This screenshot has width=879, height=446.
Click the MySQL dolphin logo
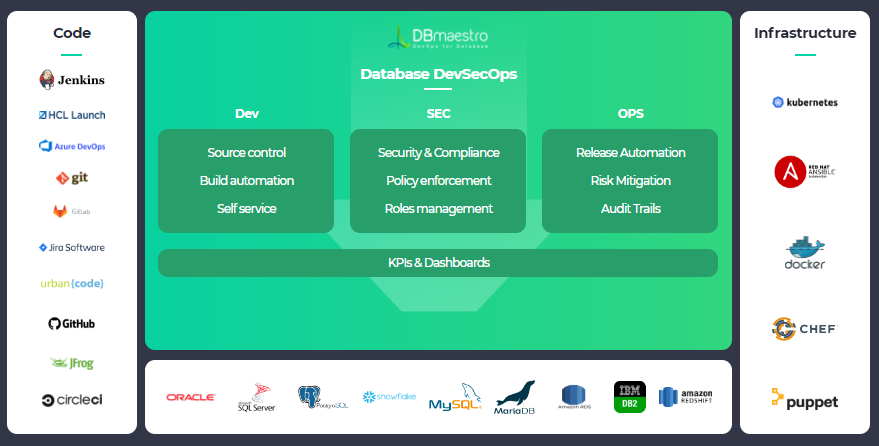[x=455, y=397]
